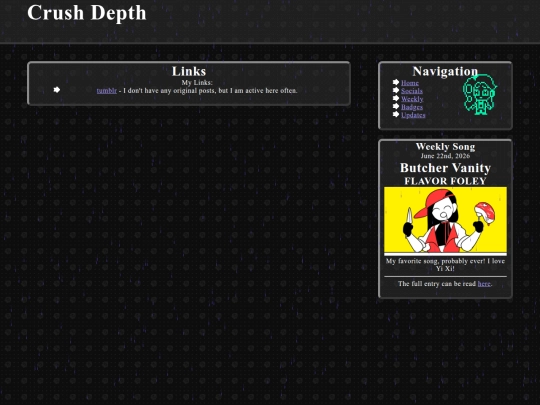540x405 pixels.
Task: Click the arrow bullet beside Badges
Action: click(x=396, y=106)
